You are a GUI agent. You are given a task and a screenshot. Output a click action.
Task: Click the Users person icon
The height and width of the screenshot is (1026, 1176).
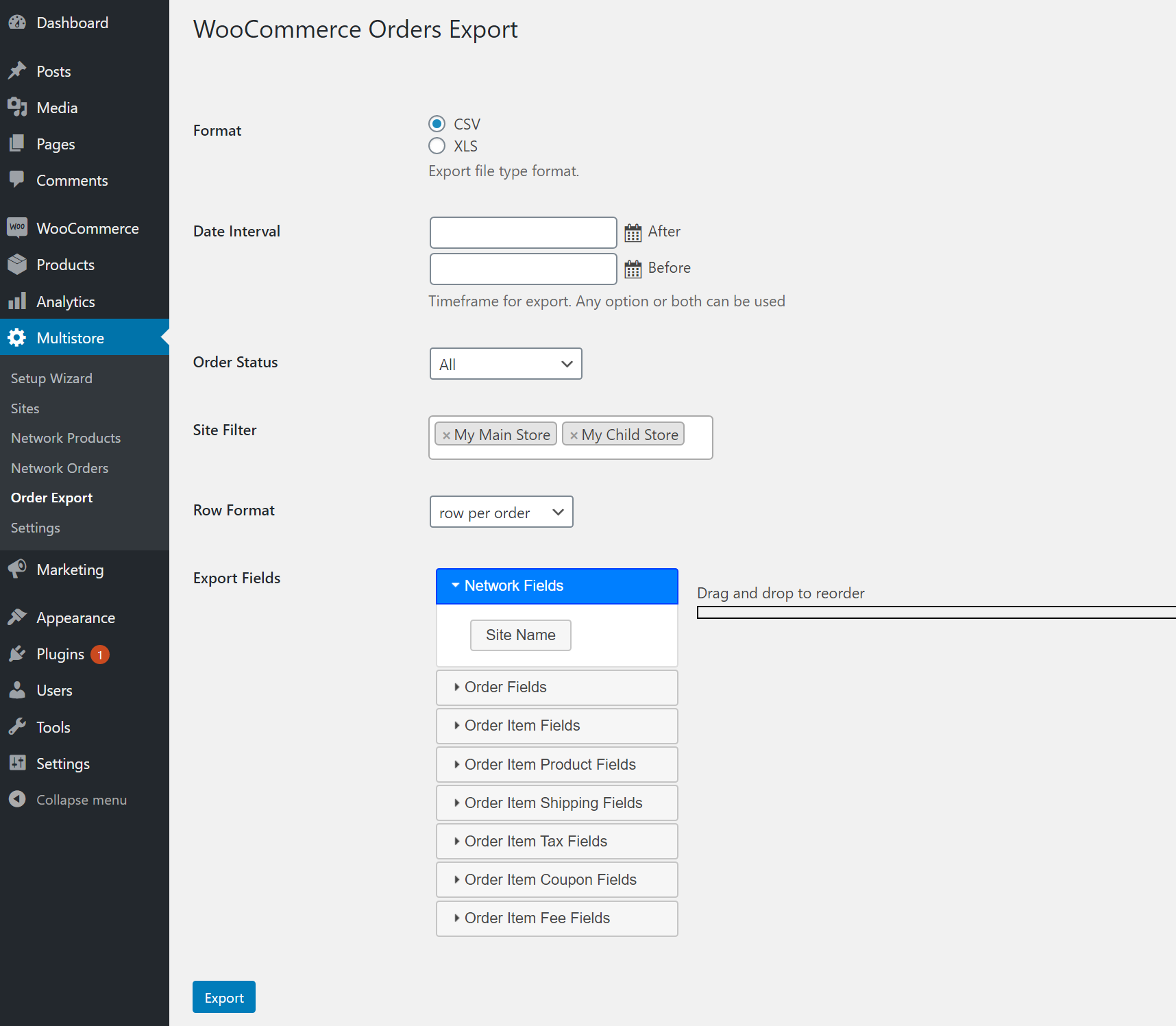[x=17, y=690]
